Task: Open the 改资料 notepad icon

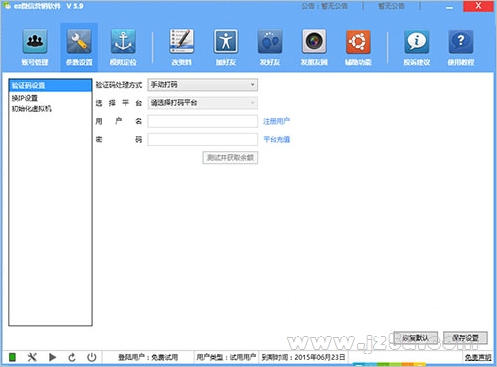Action: click(x=181, y=42)
